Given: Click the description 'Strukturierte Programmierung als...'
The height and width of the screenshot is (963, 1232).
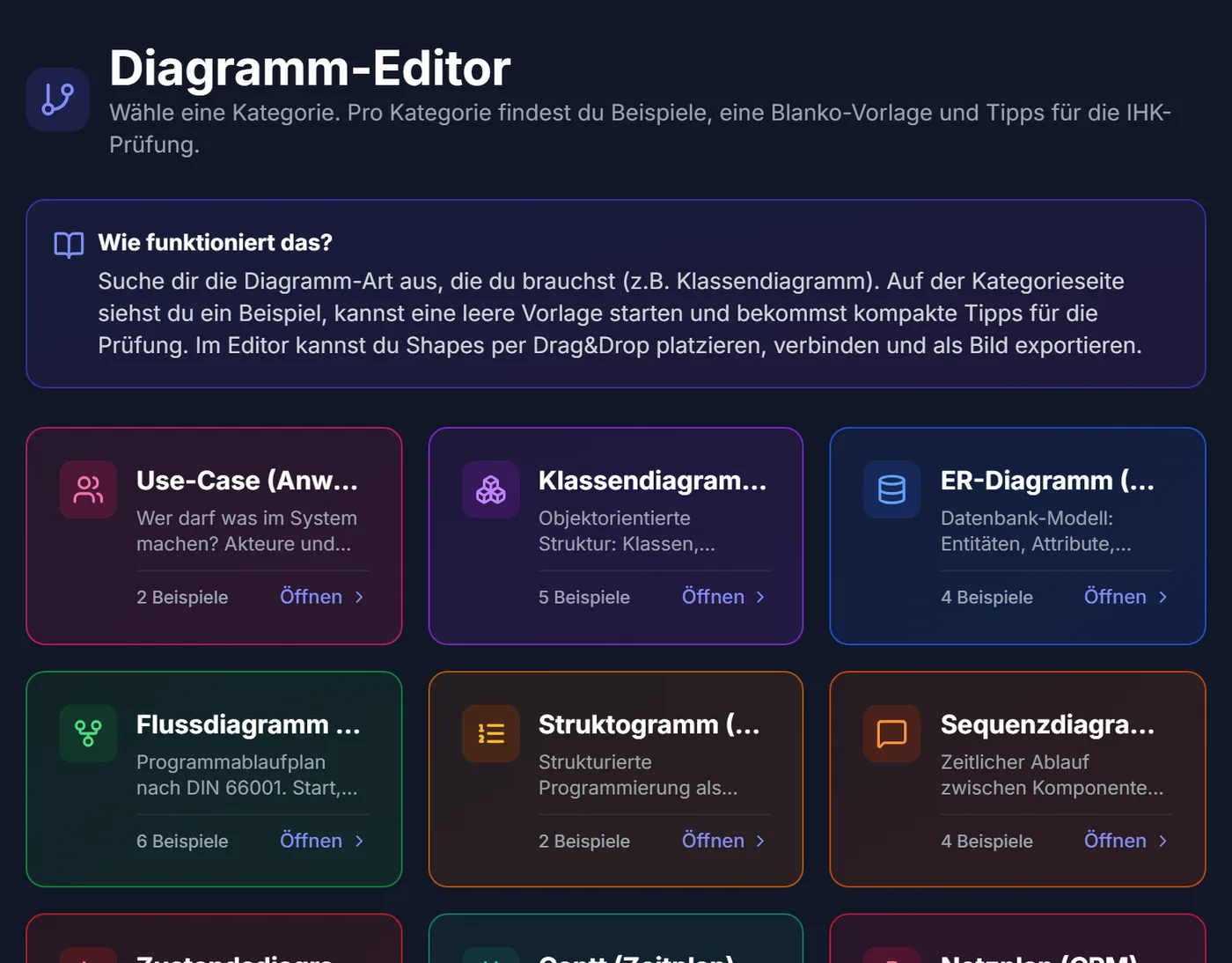Looking at the screenshot, I should coord(638,775).
